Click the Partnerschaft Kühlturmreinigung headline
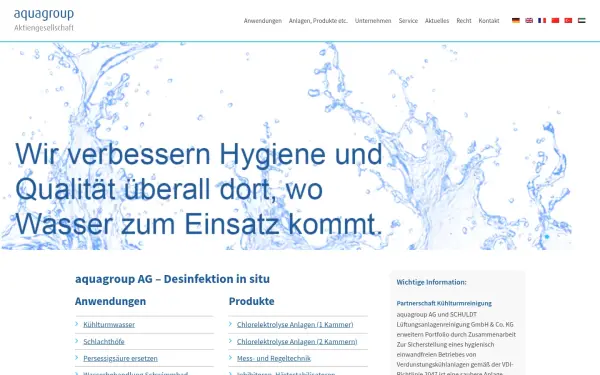The height and width of the screenshot is (375, 600). point(444,303)
